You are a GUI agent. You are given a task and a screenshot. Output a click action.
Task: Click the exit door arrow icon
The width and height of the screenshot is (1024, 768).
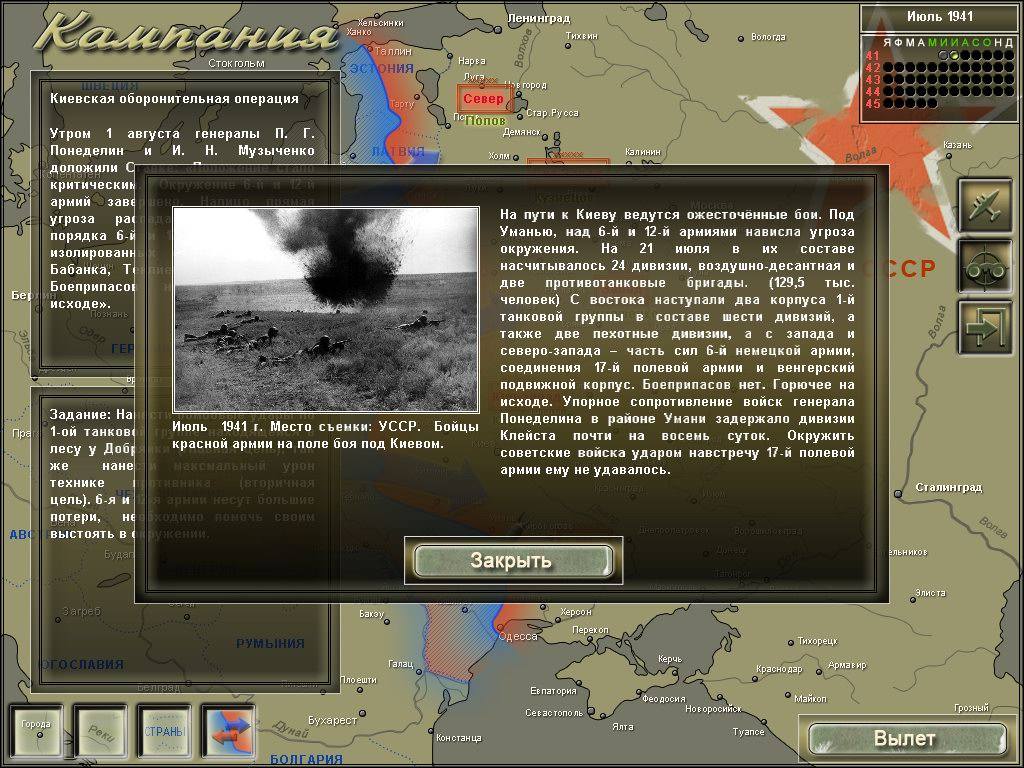coord(985,327)
